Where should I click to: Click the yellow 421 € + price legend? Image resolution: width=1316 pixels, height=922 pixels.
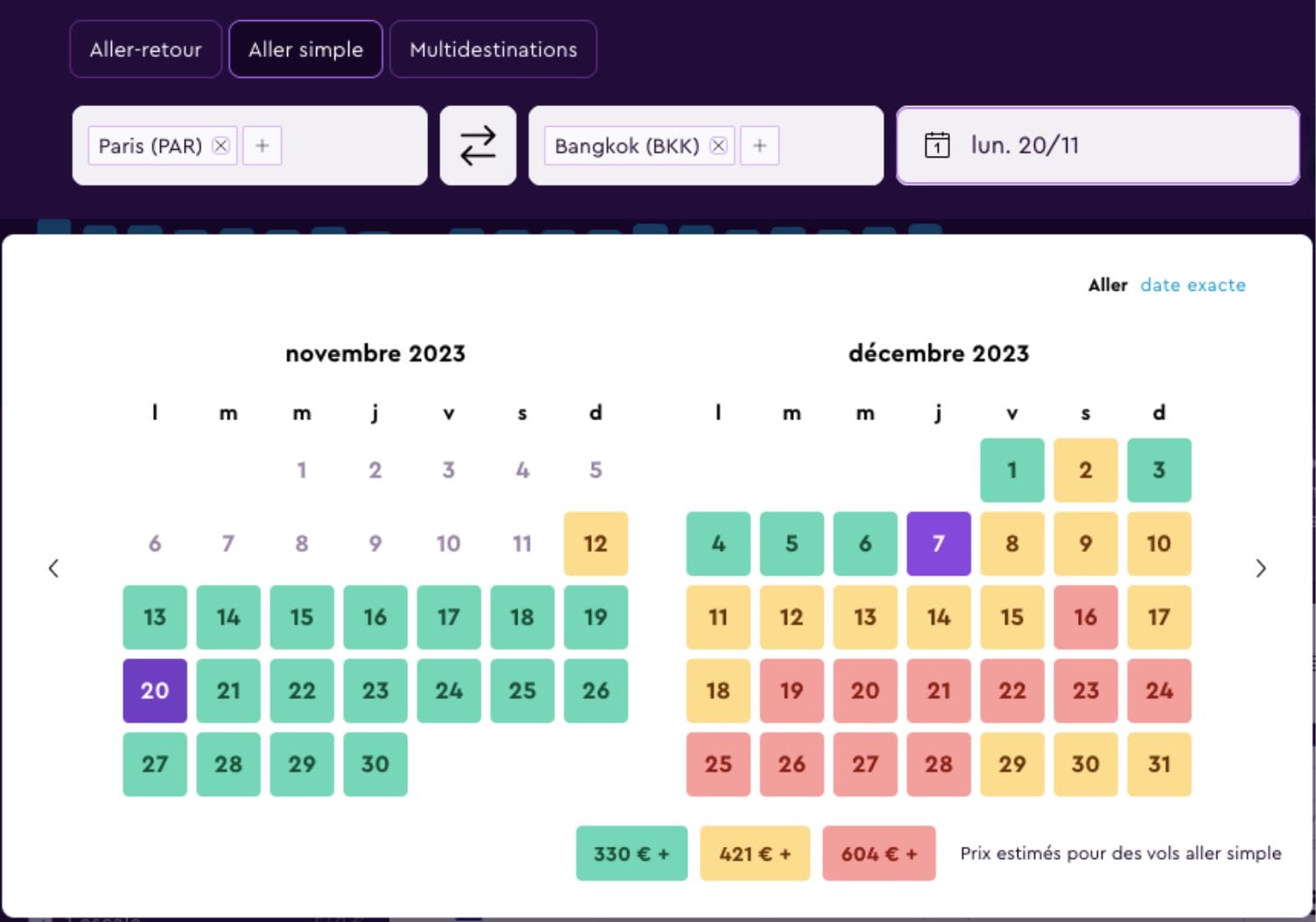755,854
